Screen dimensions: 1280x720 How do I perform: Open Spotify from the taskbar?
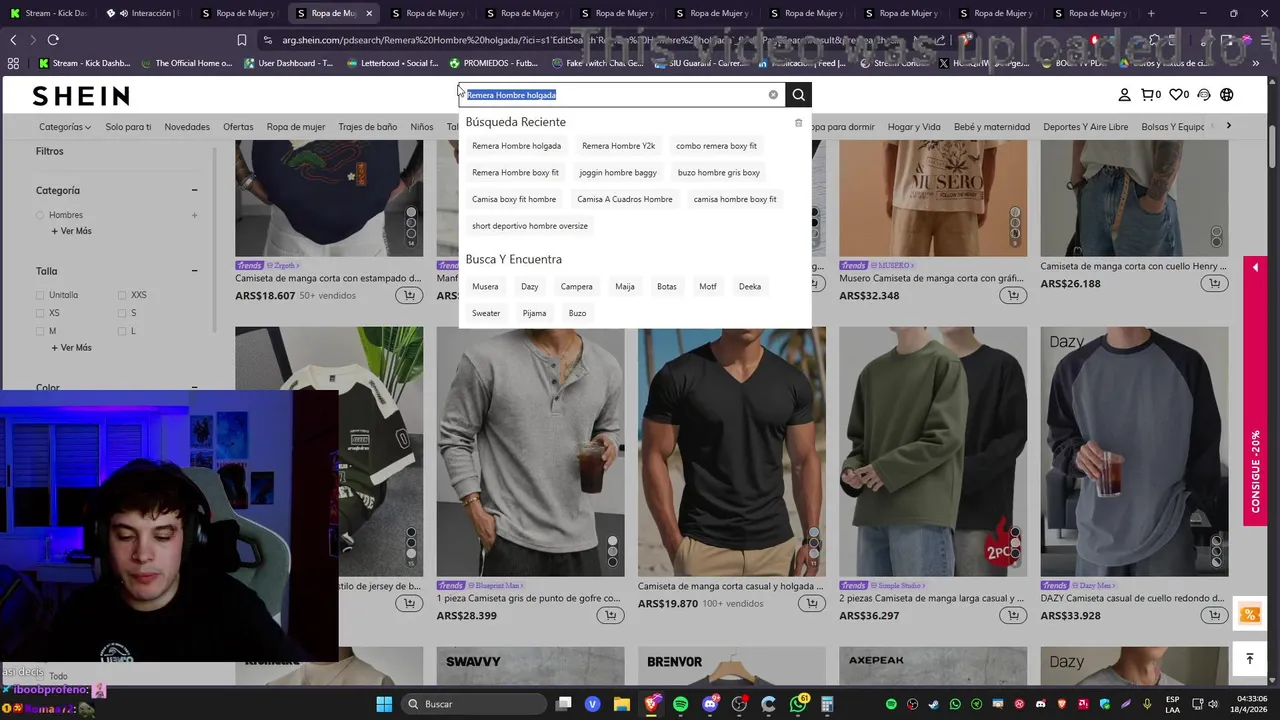click(680, 704)
